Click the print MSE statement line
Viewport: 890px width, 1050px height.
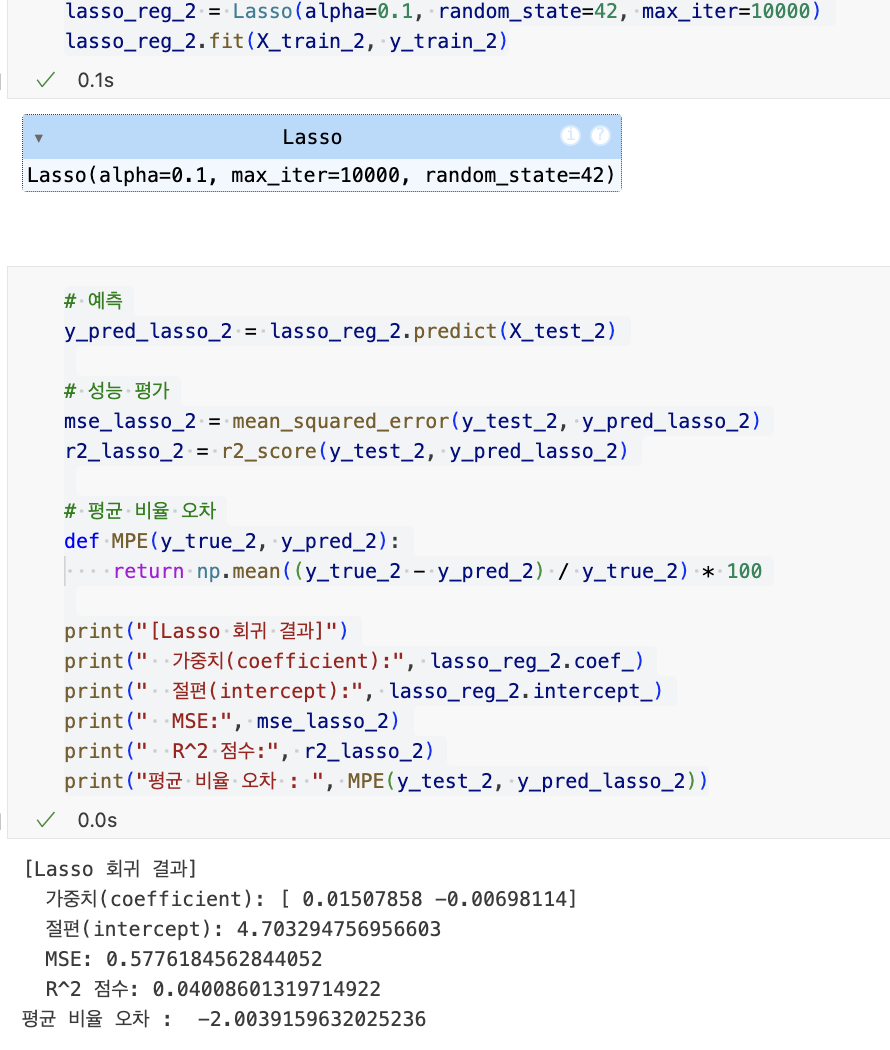(x=232, y=721)
